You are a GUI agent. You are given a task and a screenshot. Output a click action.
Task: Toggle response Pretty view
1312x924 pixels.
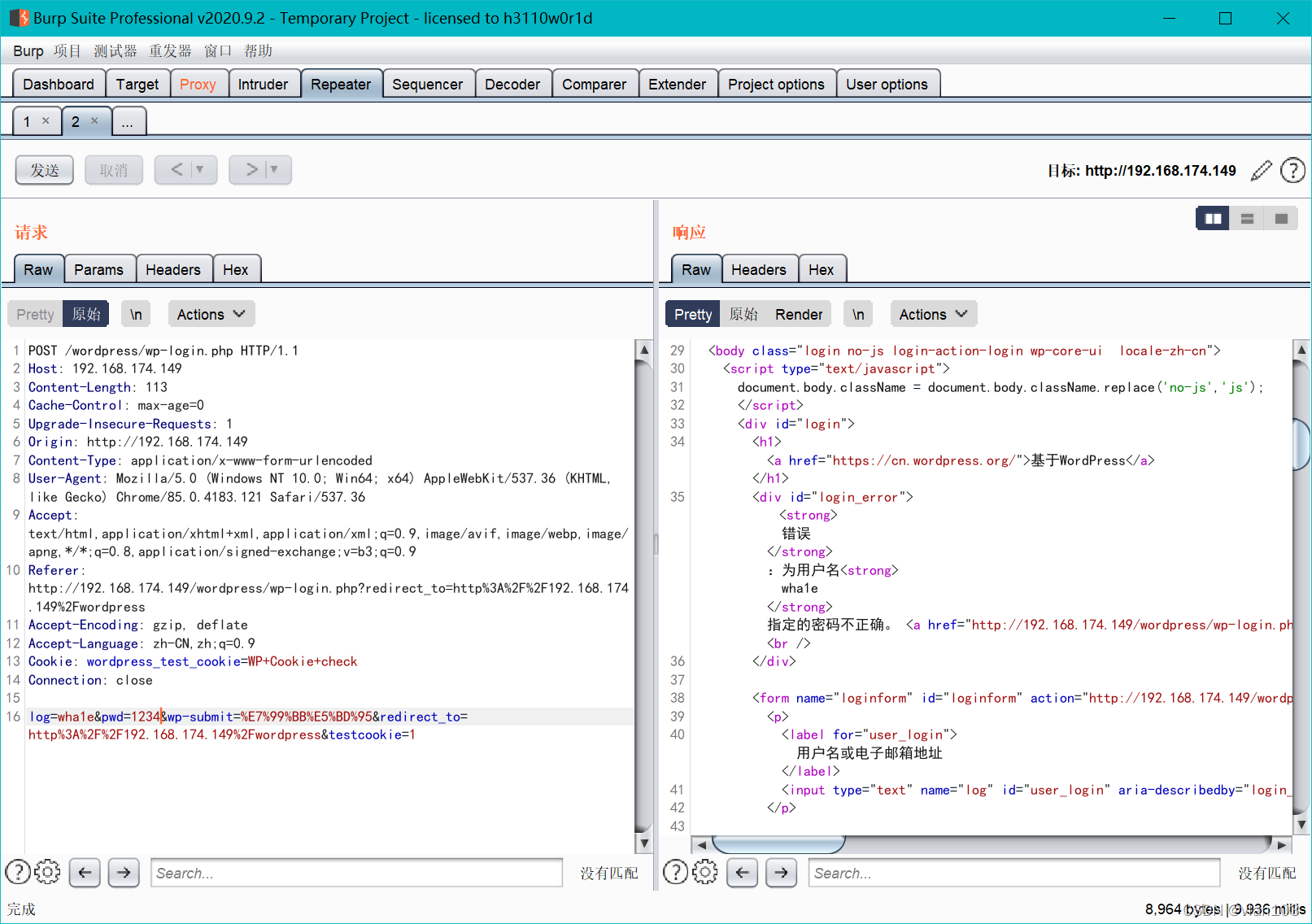[693, 314]
